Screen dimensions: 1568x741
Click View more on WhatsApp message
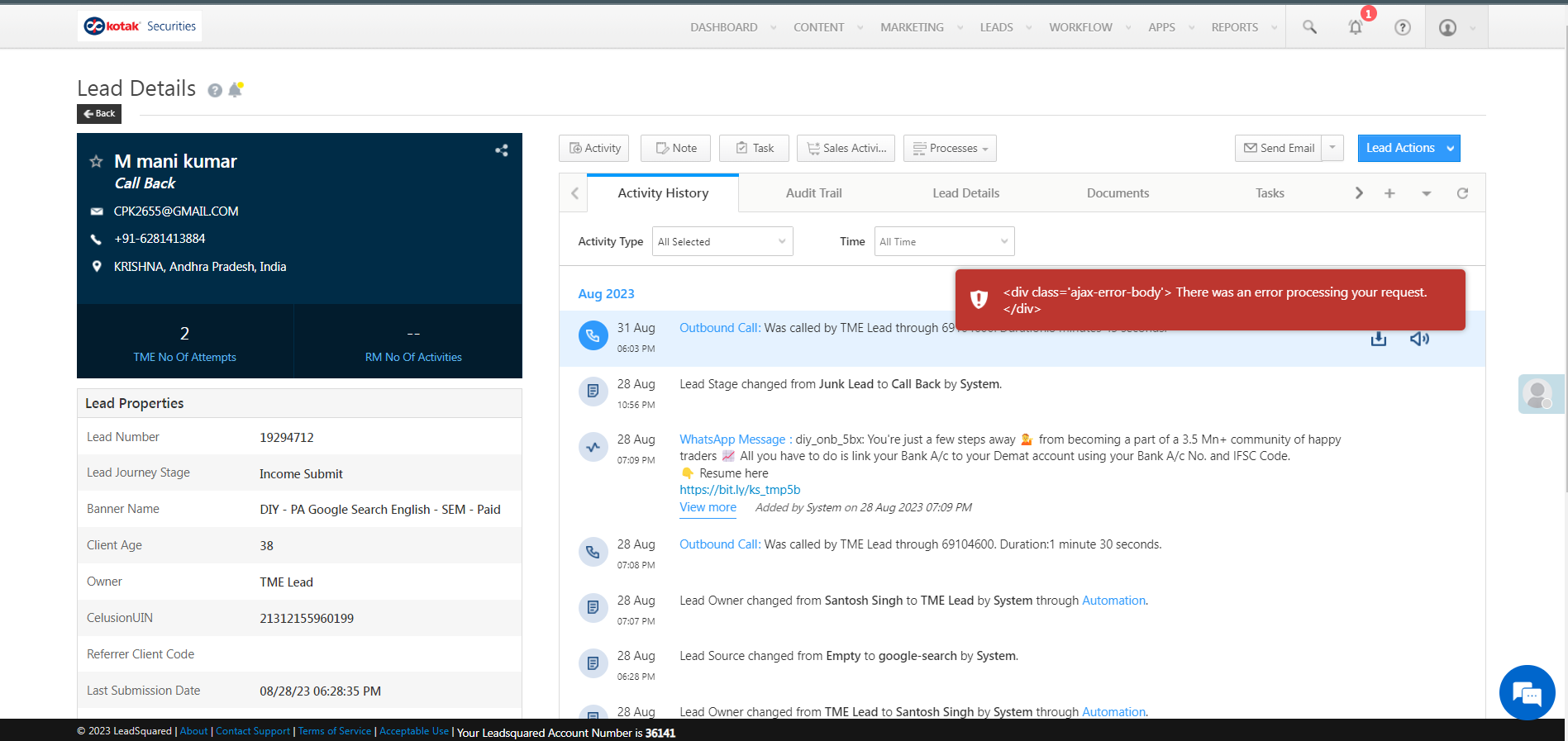(x=708, y=507)
